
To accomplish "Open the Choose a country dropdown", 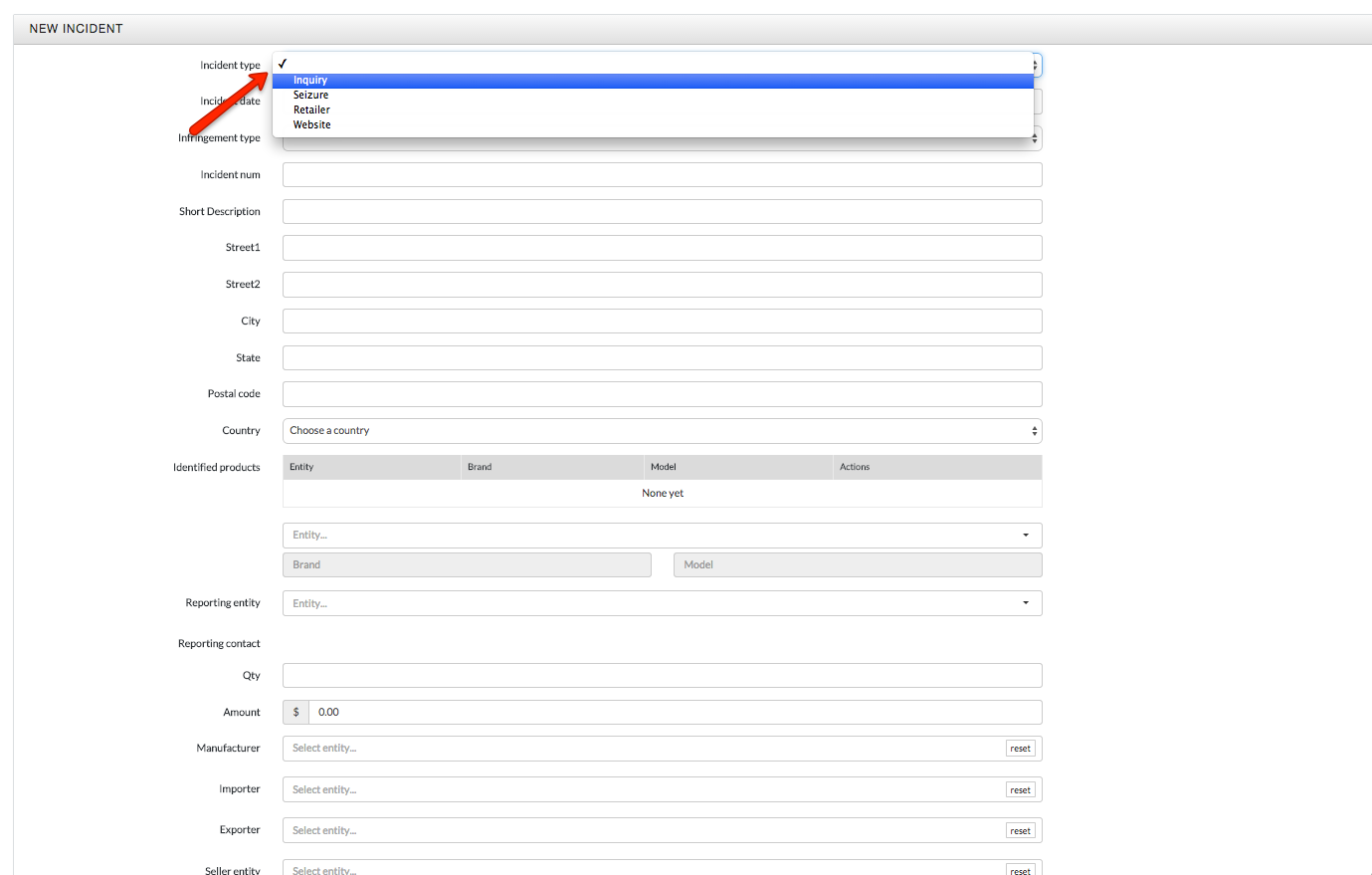I will 662,431.
